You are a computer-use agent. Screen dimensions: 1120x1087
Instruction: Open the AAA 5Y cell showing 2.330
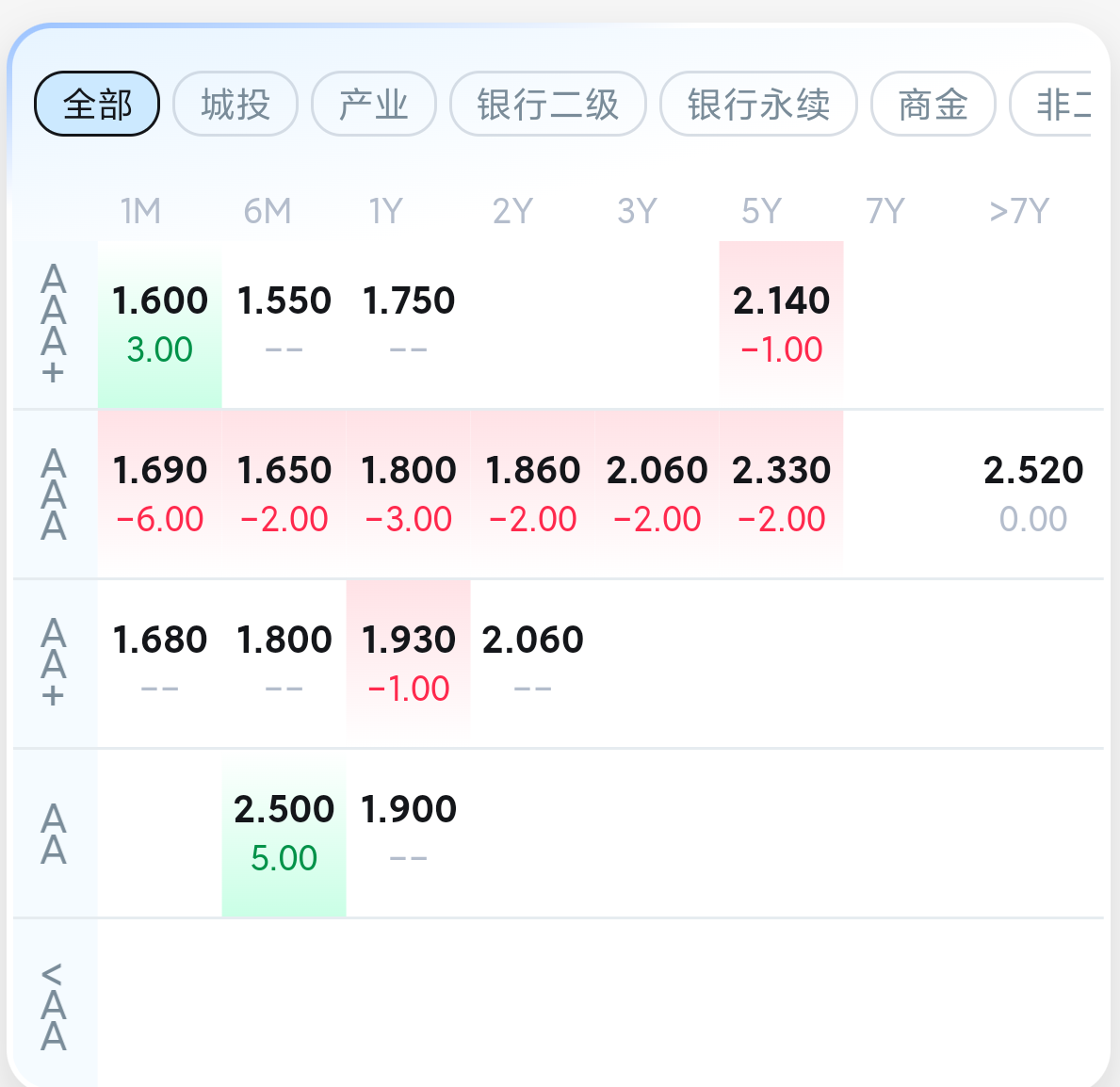(x=781, y=493)
